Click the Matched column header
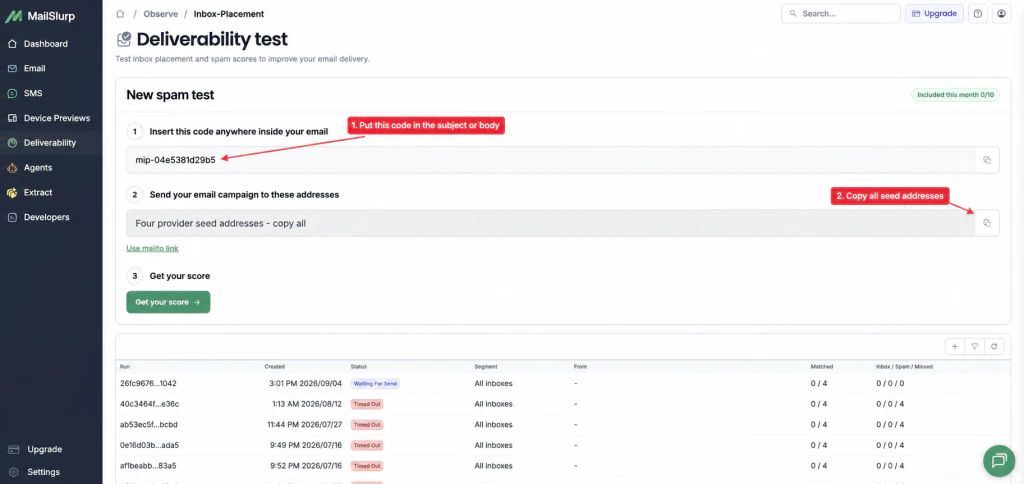This screenshot has height=484, width=1024. pyautogui.click(x=822, y=366)
